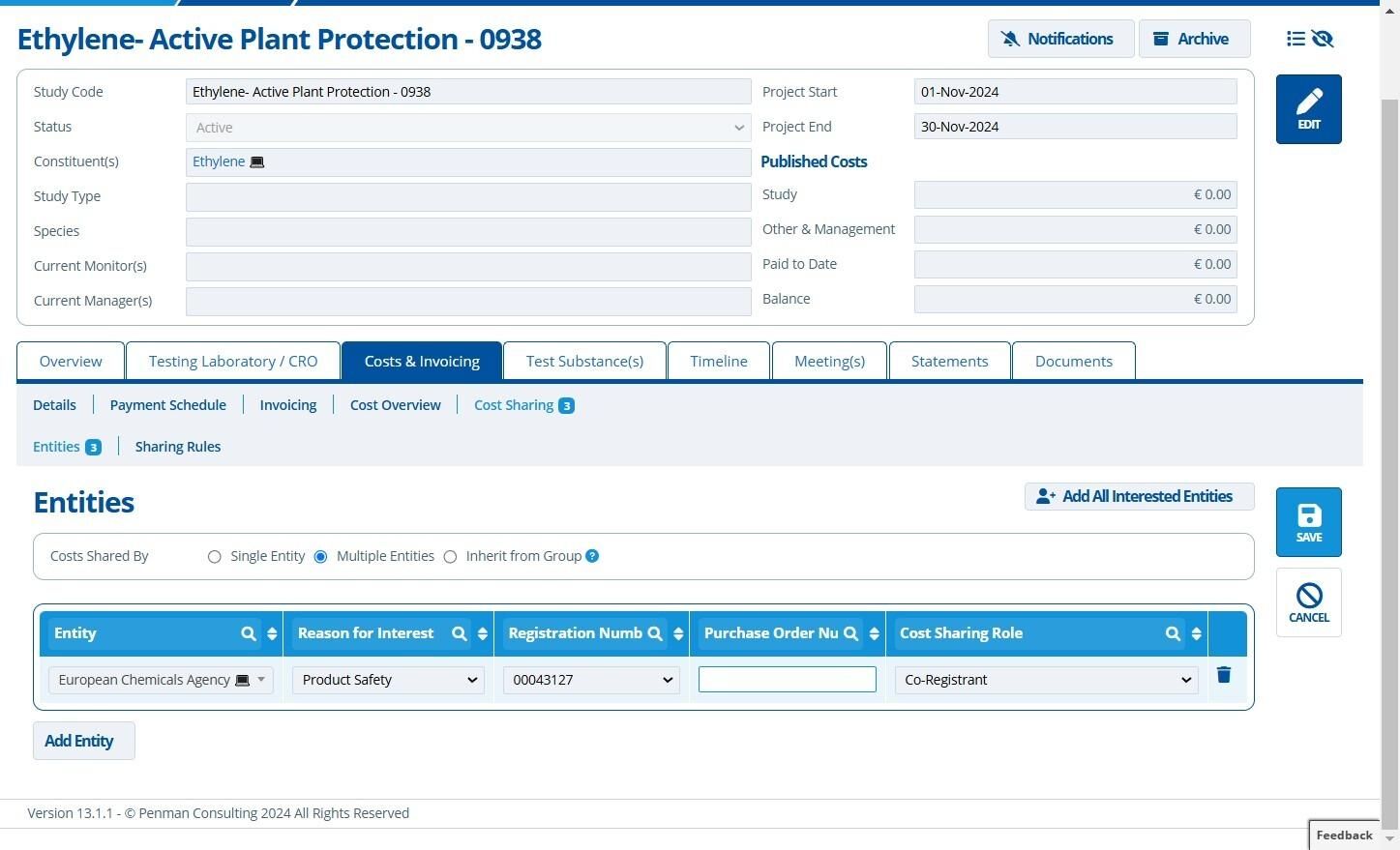Open the Sharing Rules sub-tab
Screen dimensions: 1400x850
(x=178, y=447)
